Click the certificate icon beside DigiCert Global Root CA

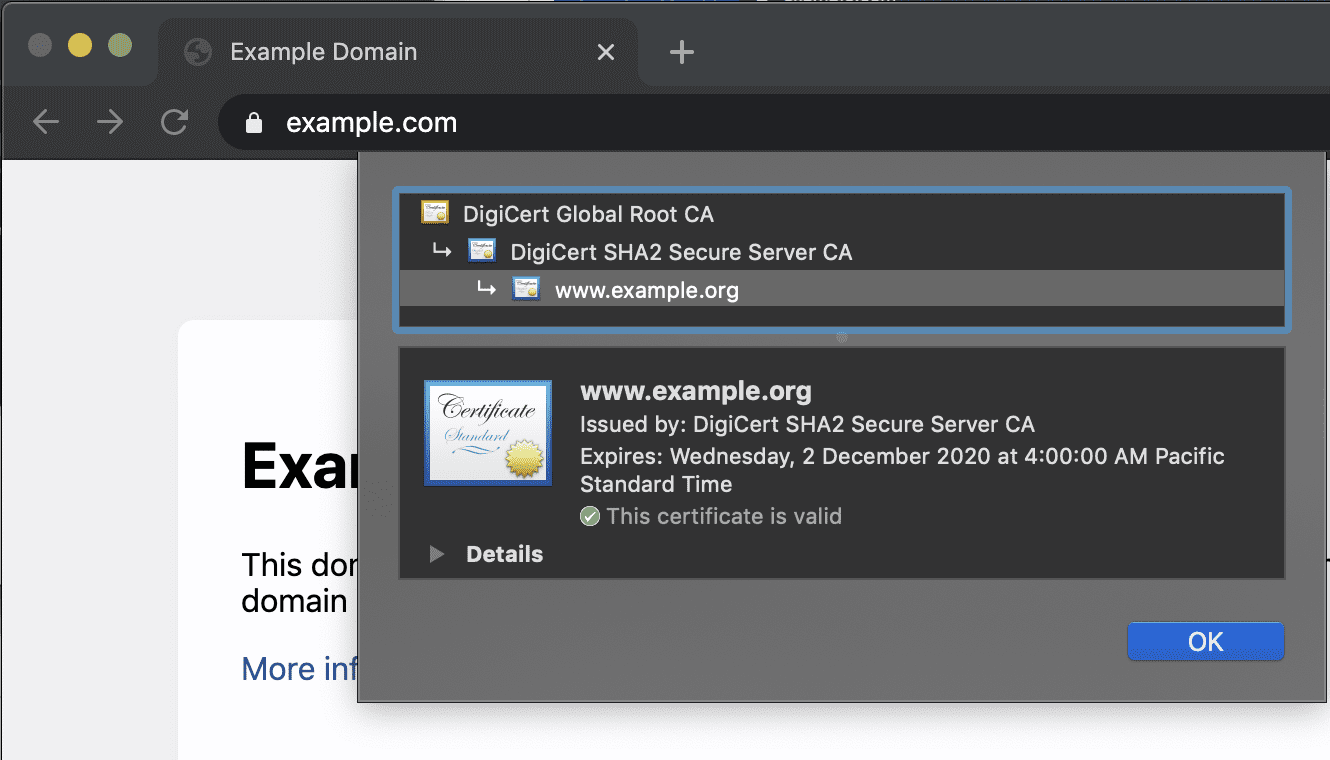436,213
